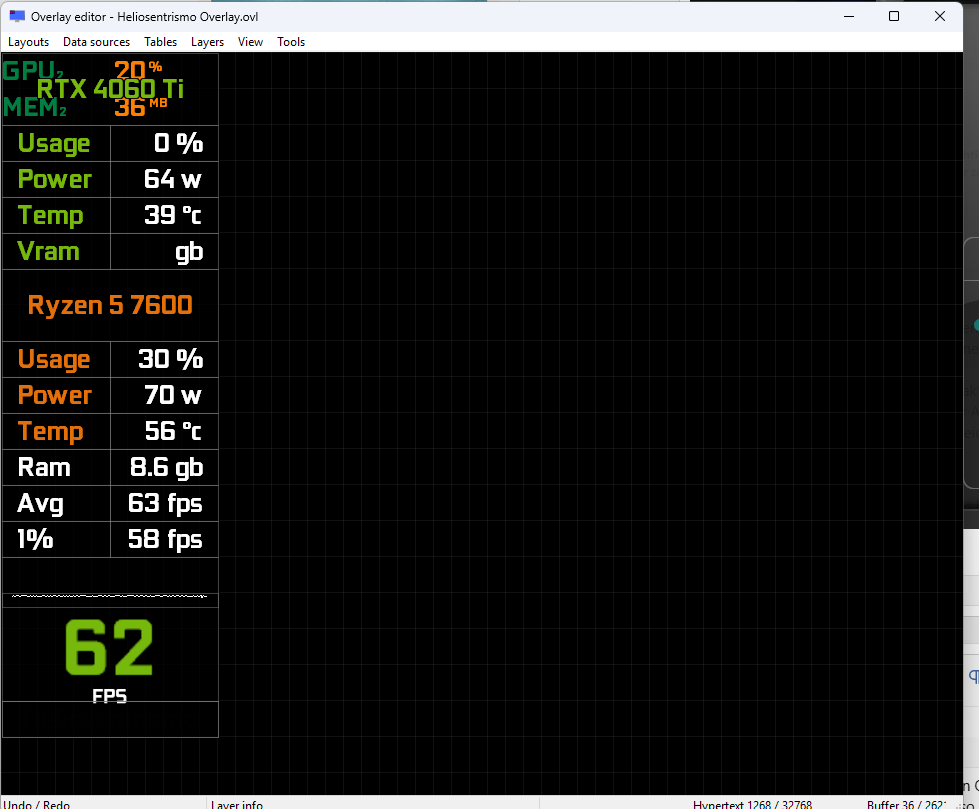Viewport: 979px width, 809px height.
Task: Open the Data sources menu
Action: (x=96, y=42)
